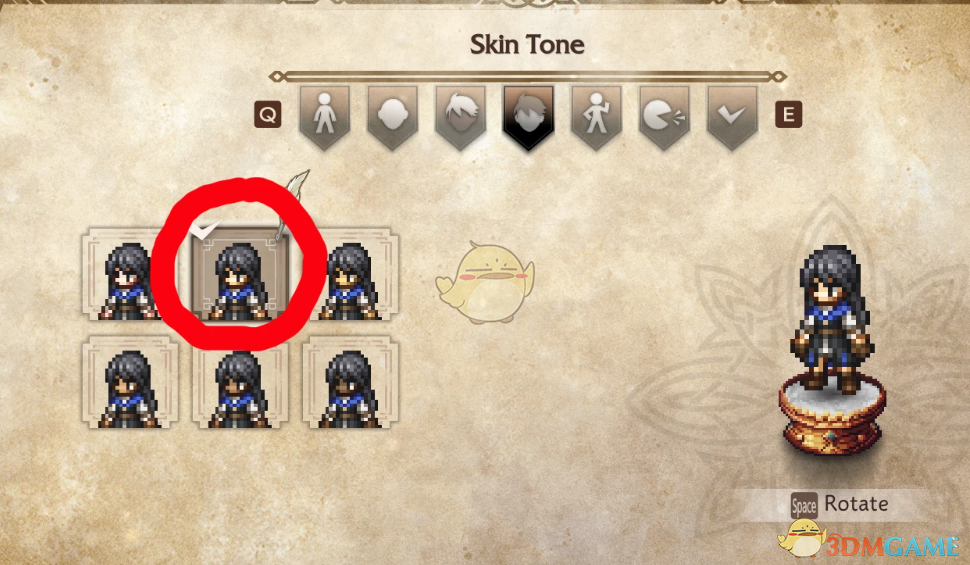Open the body type tab icon
The image size is (970, 565).
pyautogui.click(x=325, y=118)
